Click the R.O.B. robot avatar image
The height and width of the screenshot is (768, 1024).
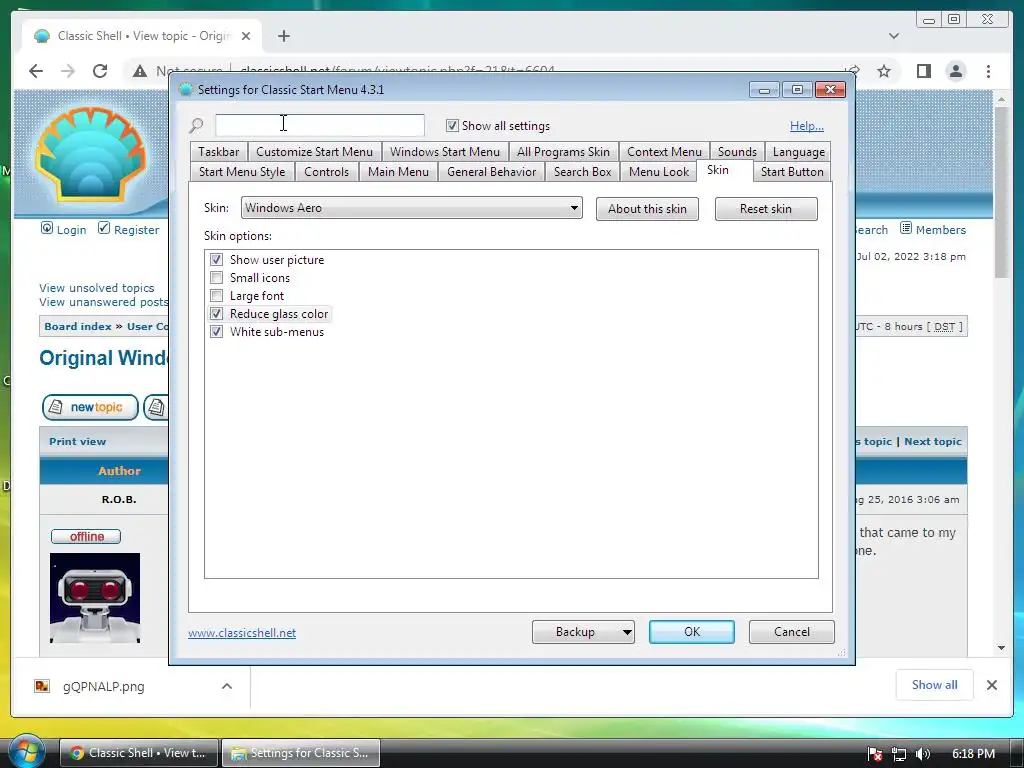click(95, 598)
